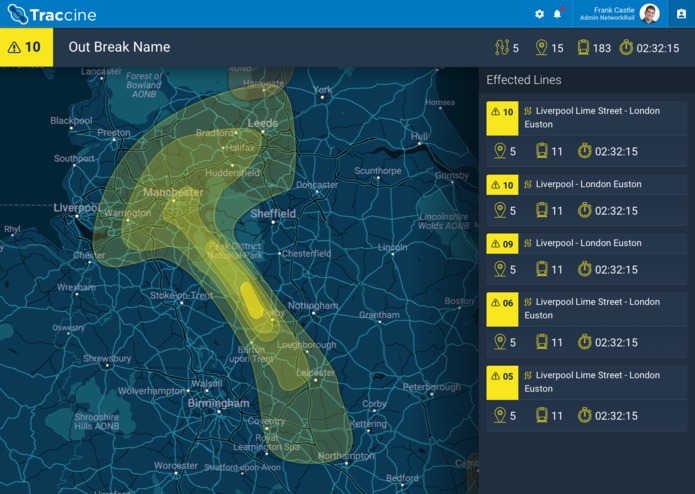Click Doncaster label on the map
Screen dimensions: 695x494
coord(317,184)
